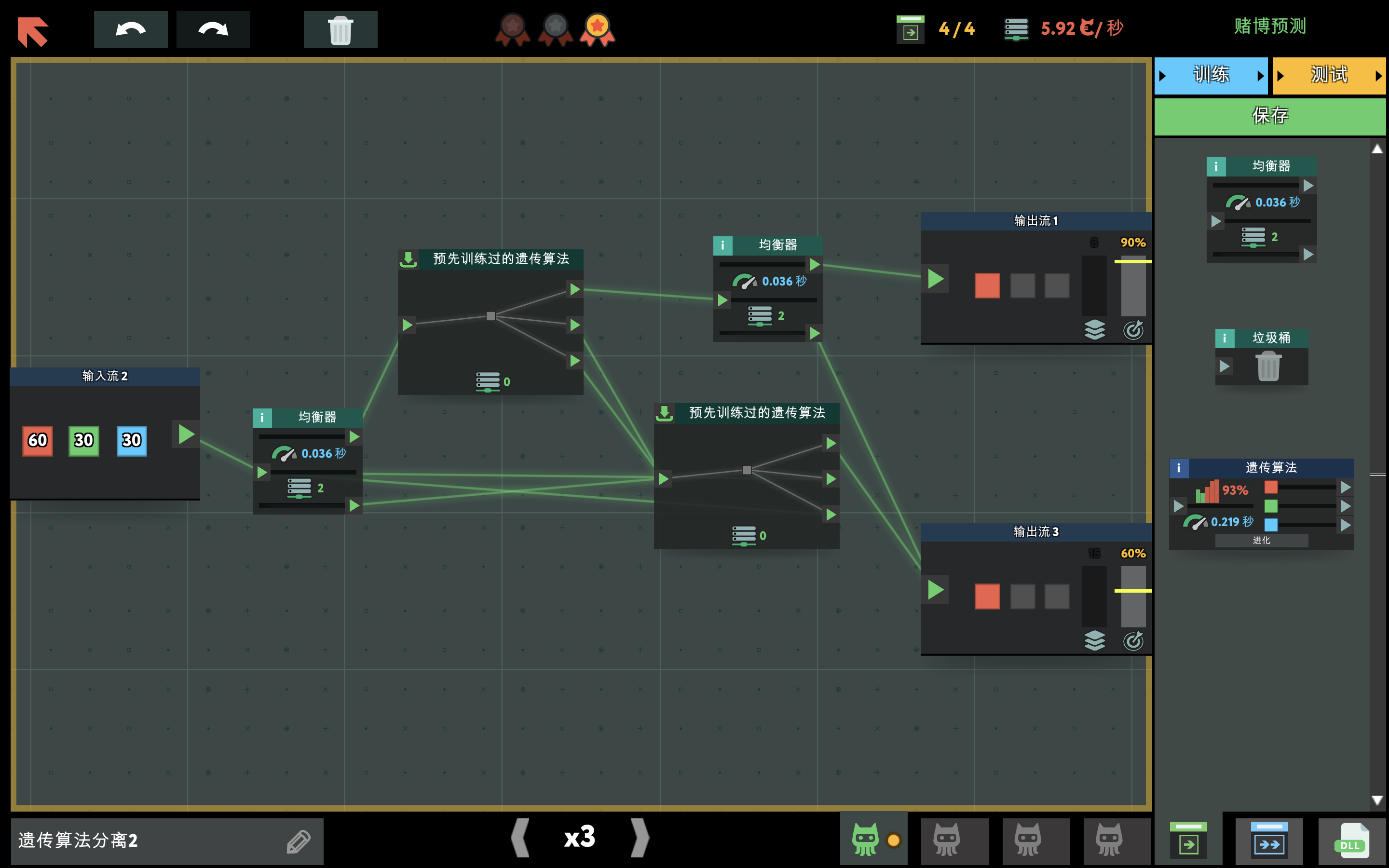Select the second gray cat slot
Image resolution: width=1389 pixels, height=868 pixels.
[1027, 841]
